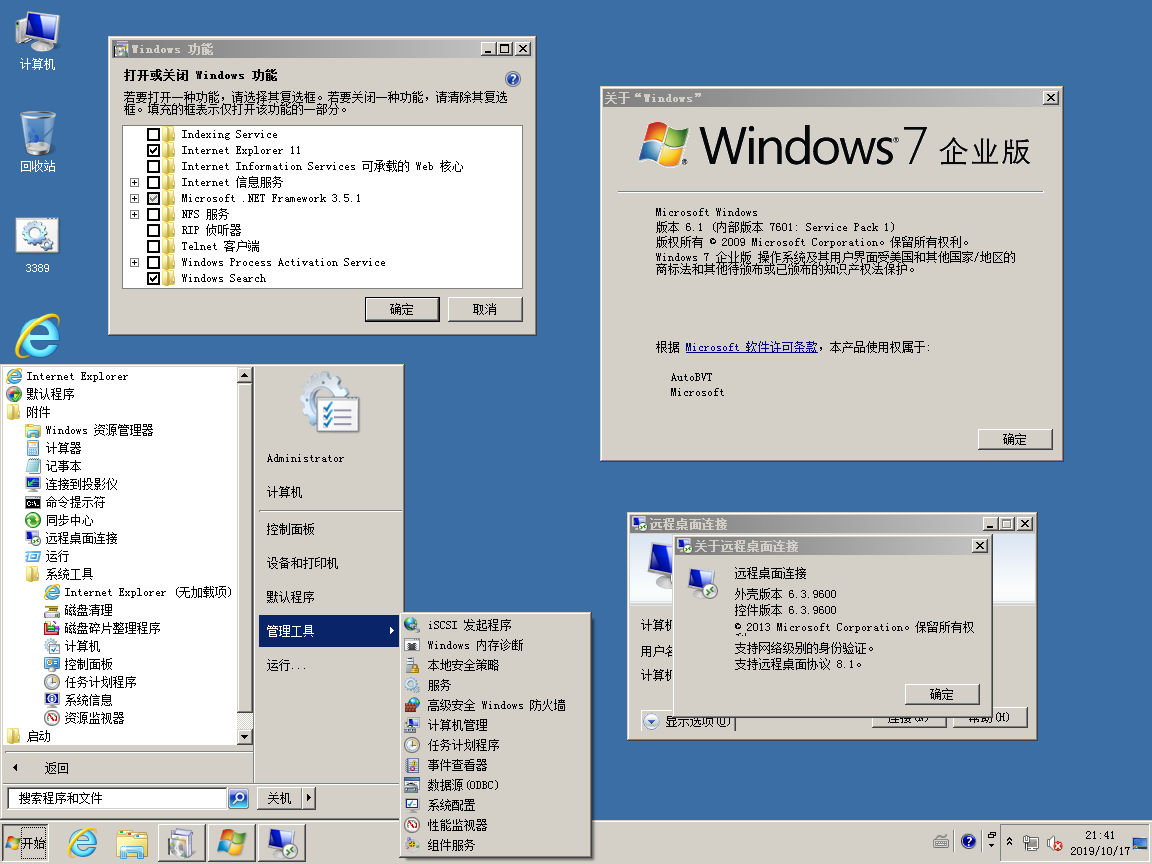Uncheck the Internet Explorer 11 feature
Image resolution: width=1152 pixels, height=864 pixels.
[153, 150]
